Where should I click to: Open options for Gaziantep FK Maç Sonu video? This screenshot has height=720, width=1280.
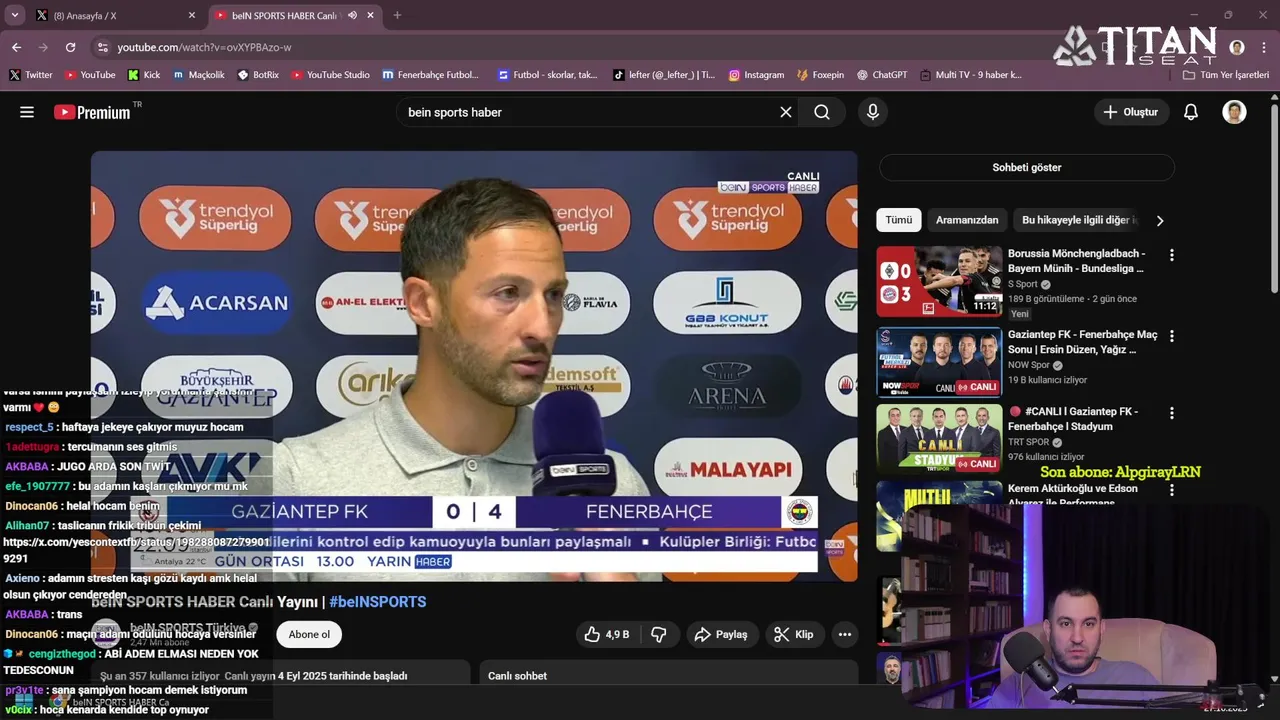click(x=1172, y=336)
